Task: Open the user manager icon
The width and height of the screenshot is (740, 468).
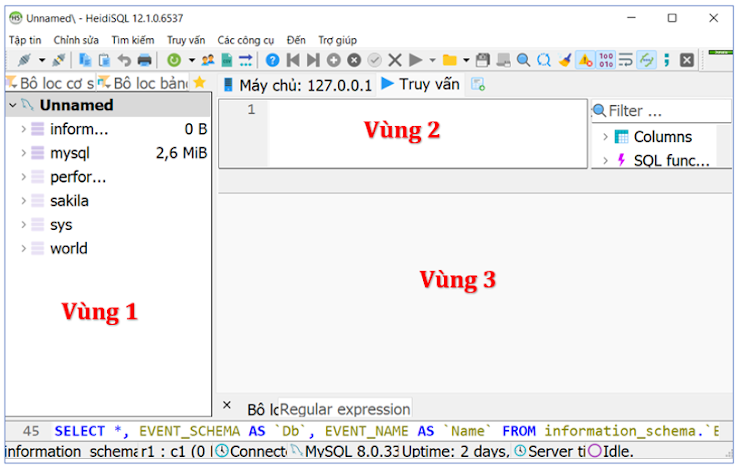Action: coord(208,60)
